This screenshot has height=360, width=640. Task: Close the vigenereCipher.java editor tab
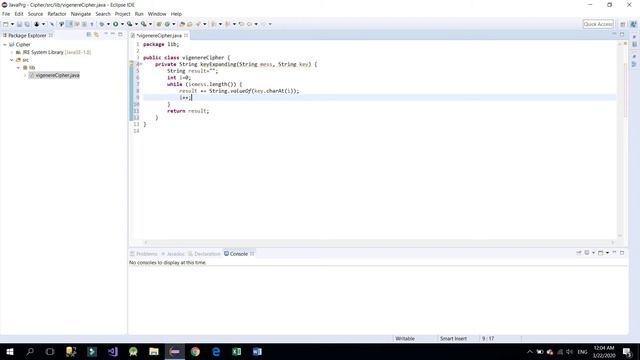(x=186, y=36)
